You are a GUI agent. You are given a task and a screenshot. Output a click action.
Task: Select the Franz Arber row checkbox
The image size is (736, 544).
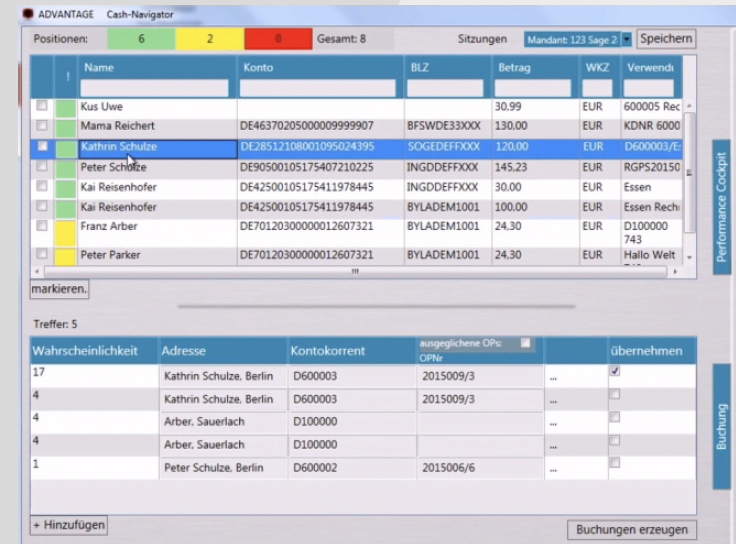pos(42,226)
